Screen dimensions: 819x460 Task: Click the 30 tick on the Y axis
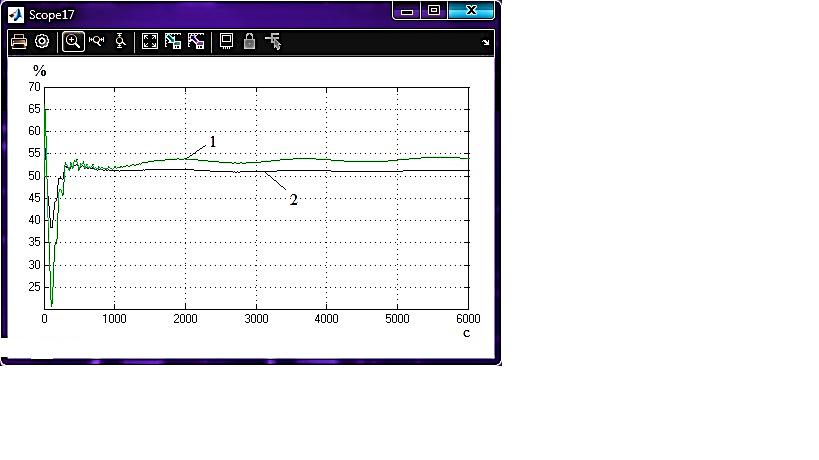click(x=34, y=265)
